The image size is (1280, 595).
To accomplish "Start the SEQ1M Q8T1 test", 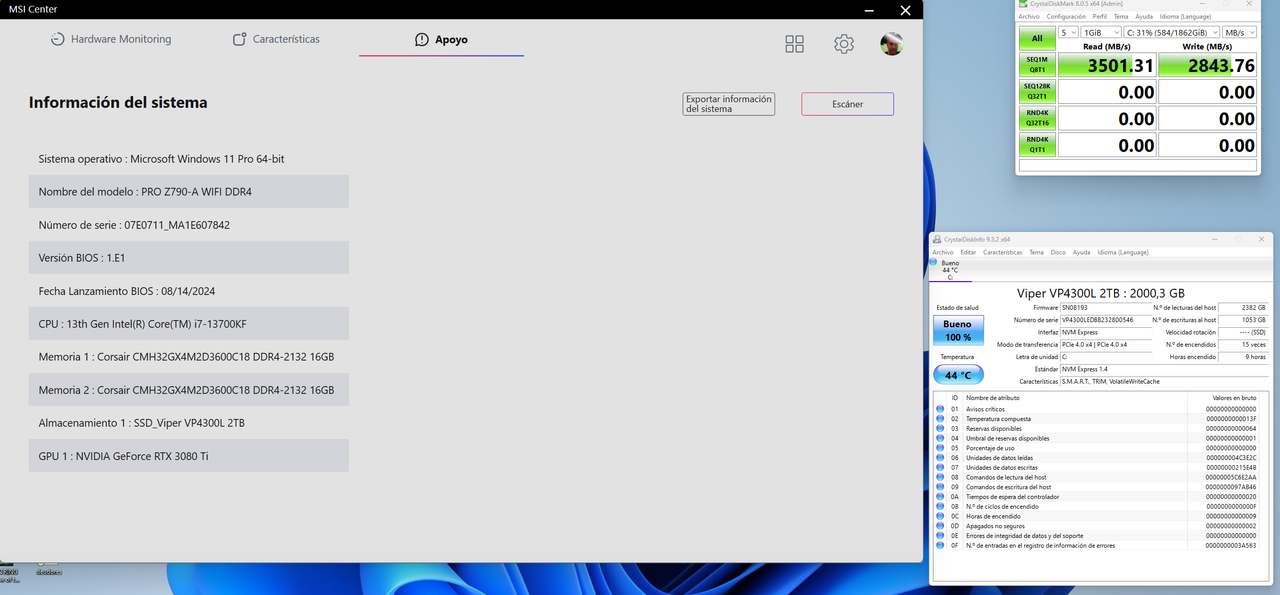I will coord(1037,65).
